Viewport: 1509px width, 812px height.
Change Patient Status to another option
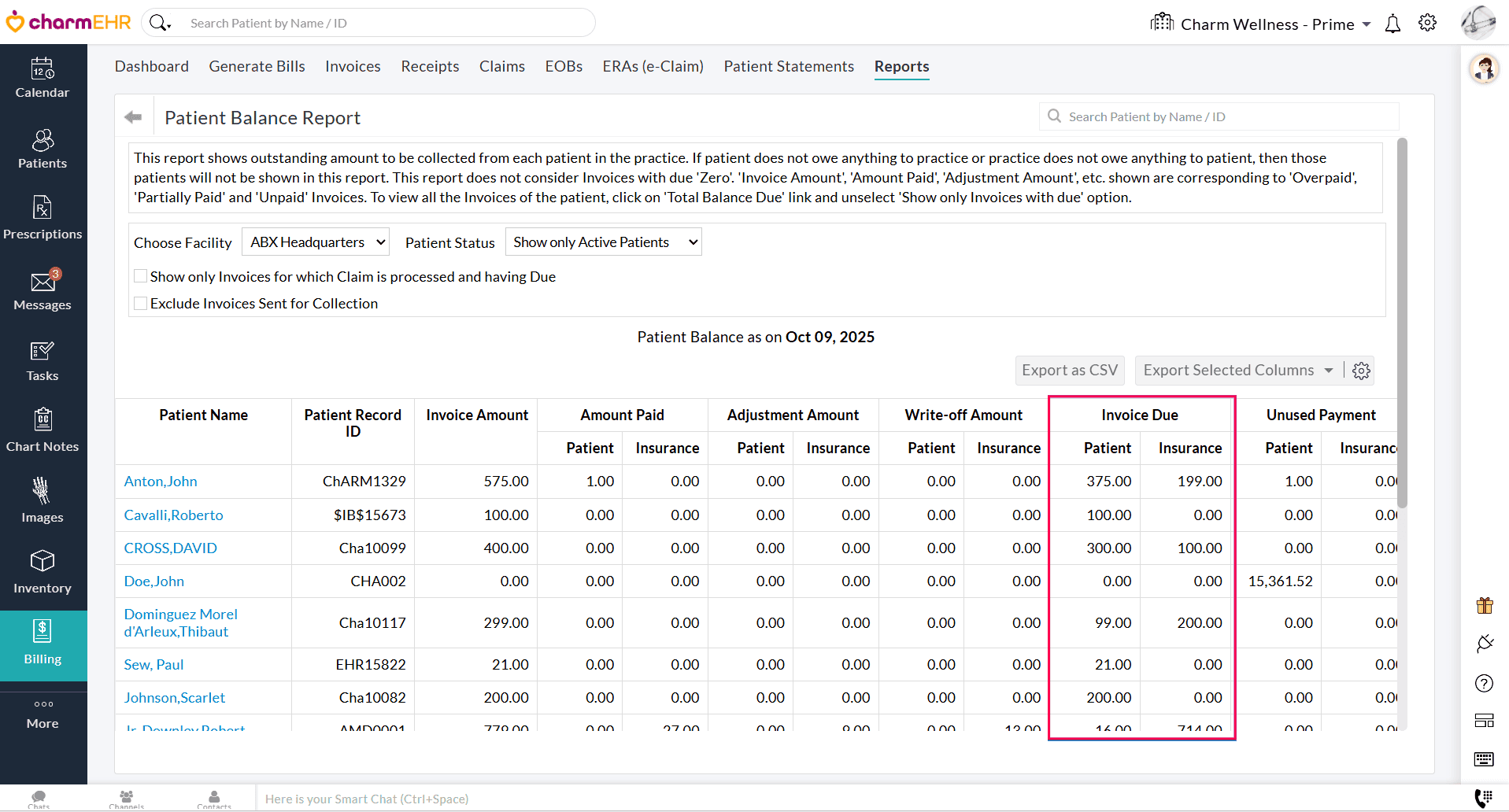(x=603, y=242)
